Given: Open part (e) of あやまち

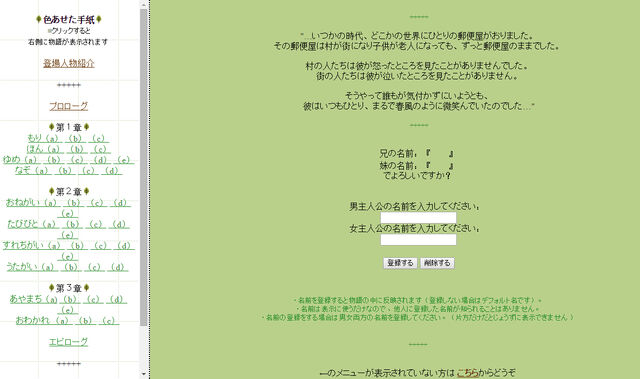Looking at the screenshot, I should pyautogui.click(x=67, y=310).
